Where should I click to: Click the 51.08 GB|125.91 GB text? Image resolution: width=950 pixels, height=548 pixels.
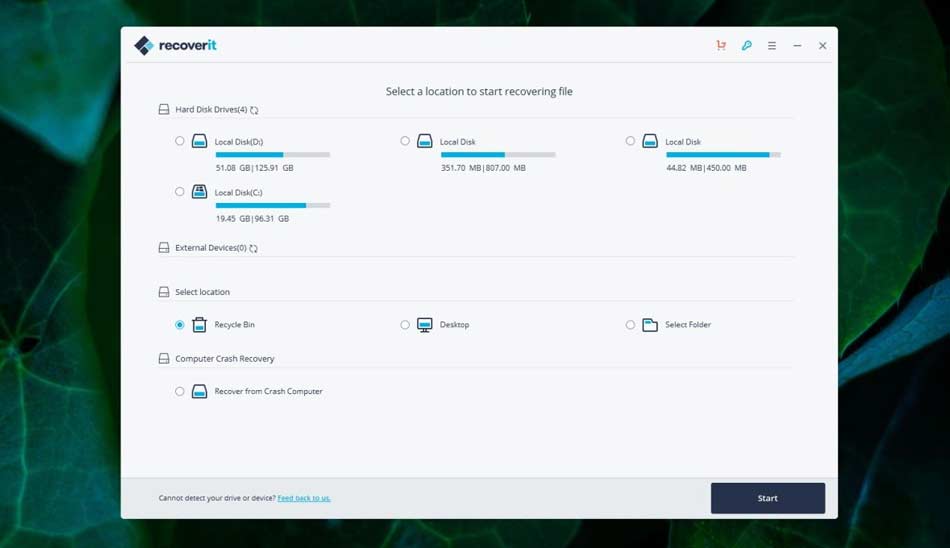pyautogui.click(x=254, y=168)
